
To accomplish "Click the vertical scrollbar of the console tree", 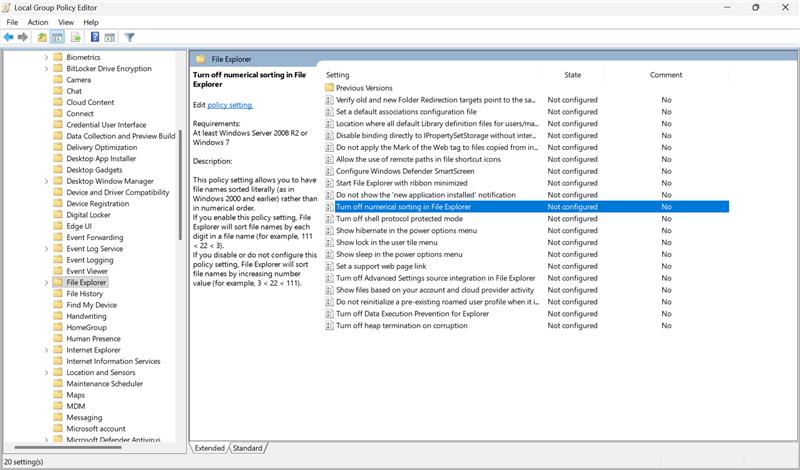I will click(180, 185).
